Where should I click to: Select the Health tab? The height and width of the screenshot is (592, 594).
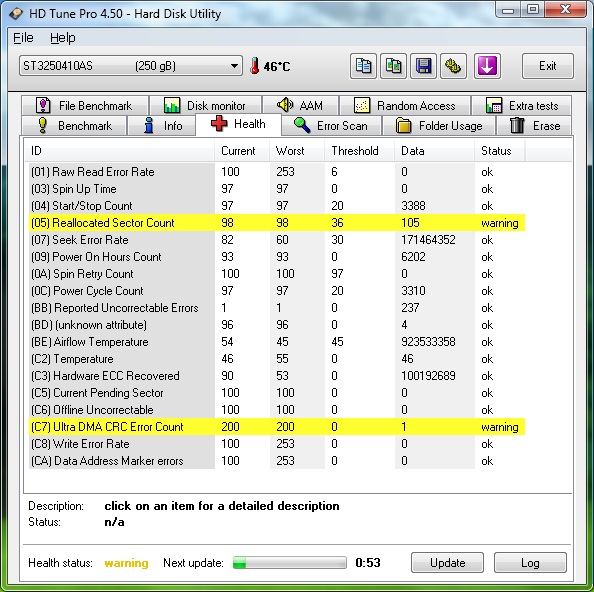tap(238, 124)
